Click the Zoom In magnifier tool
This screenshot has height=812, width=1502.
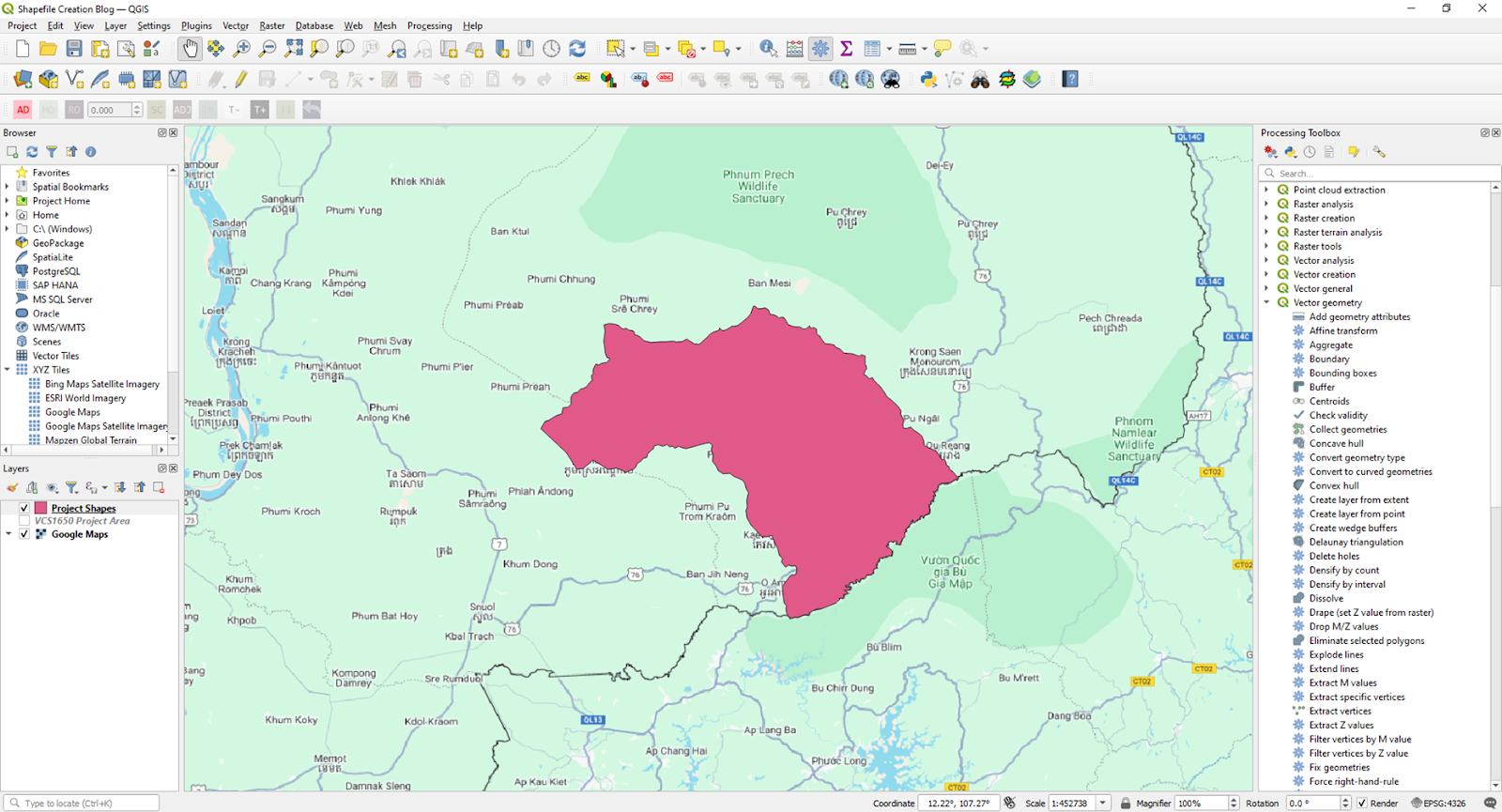pyautogui.click(x=241, y=49)
